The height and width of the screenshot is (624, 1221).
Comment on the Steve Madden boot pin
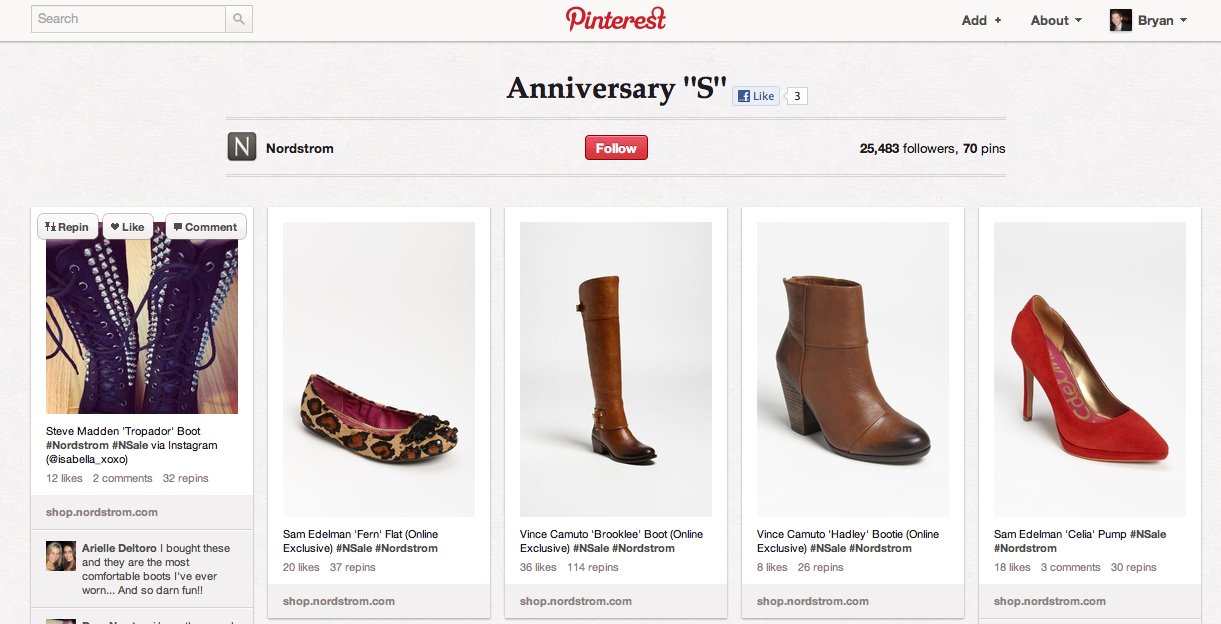pos(205,227)
